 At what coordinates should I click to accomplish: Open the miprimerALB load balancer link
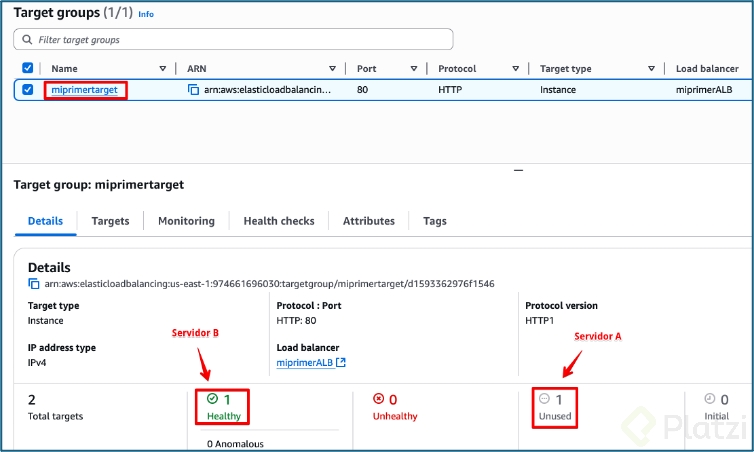304,363
